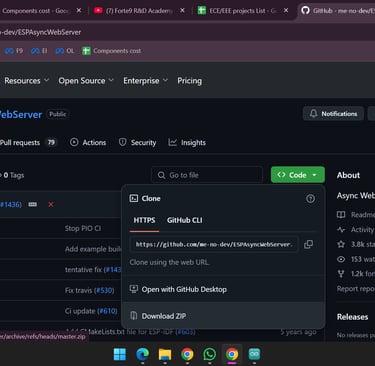This screenshot has height=366, width=375.
Task: Open pull request link #530
Action: [104, 290]
